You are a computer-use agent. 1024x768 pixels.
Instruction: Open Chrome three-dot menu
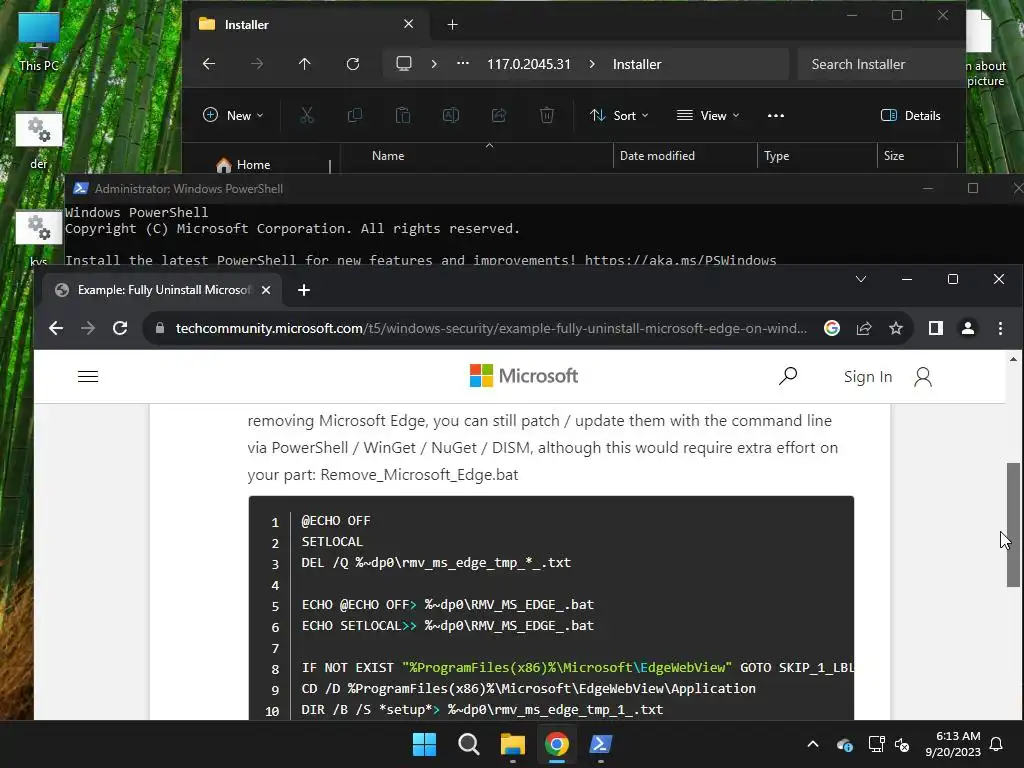pyautogui.click(x=1000, y=328)
